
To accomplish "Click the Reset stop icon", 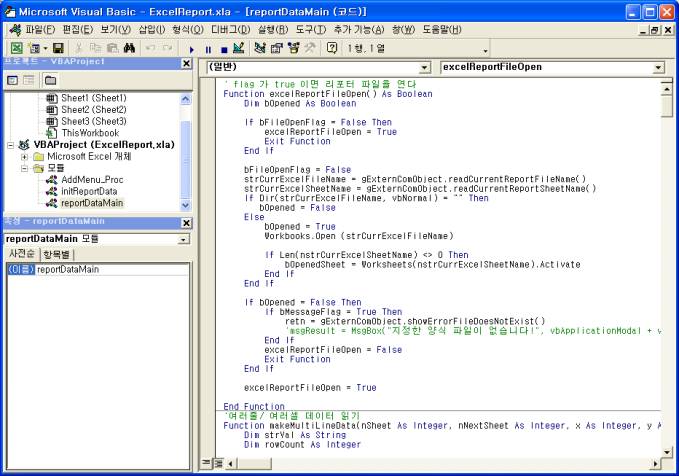I will point(222,48).
